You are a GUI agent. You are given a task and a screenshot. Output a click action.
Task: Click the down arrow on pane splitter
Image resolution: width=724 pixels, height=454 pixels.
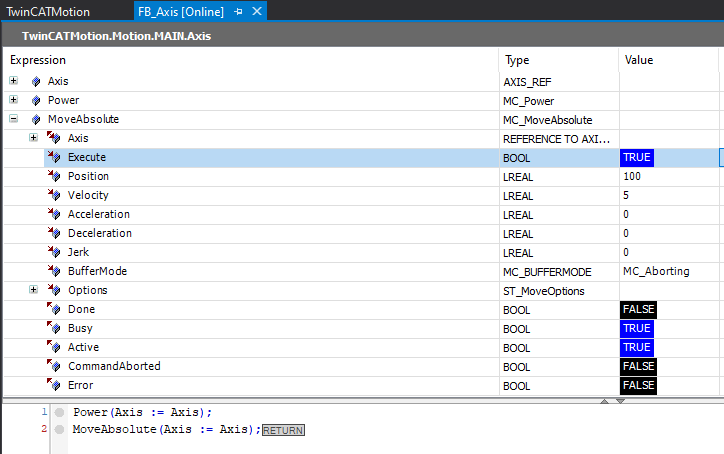coord(620,401)
